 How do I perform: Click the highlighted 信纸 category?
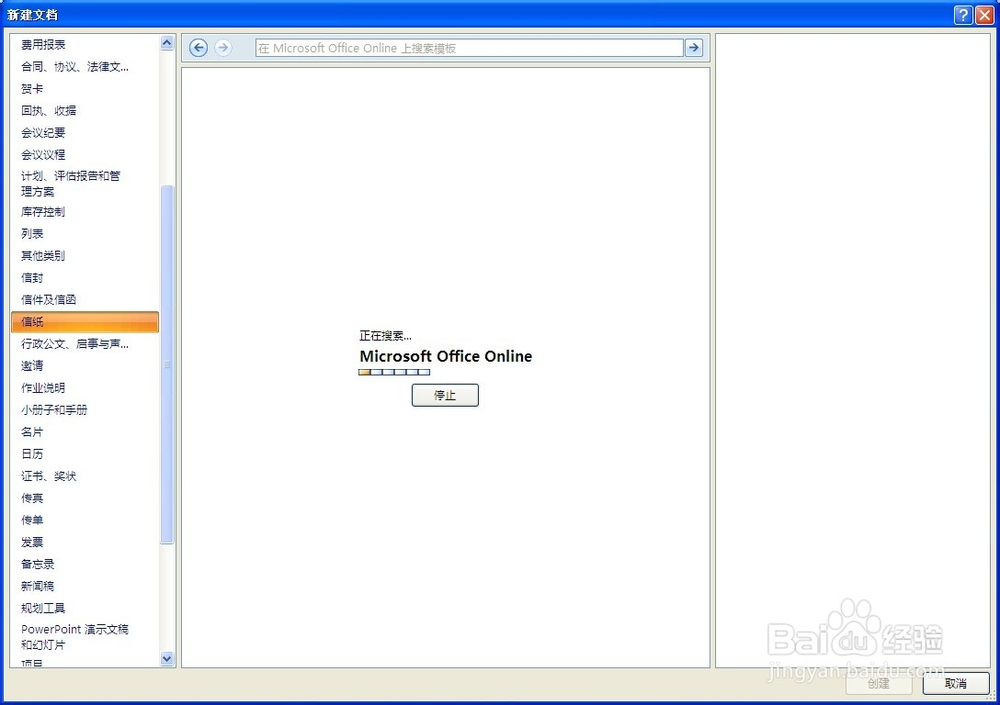pyautogui.click(x=85, y=322)
